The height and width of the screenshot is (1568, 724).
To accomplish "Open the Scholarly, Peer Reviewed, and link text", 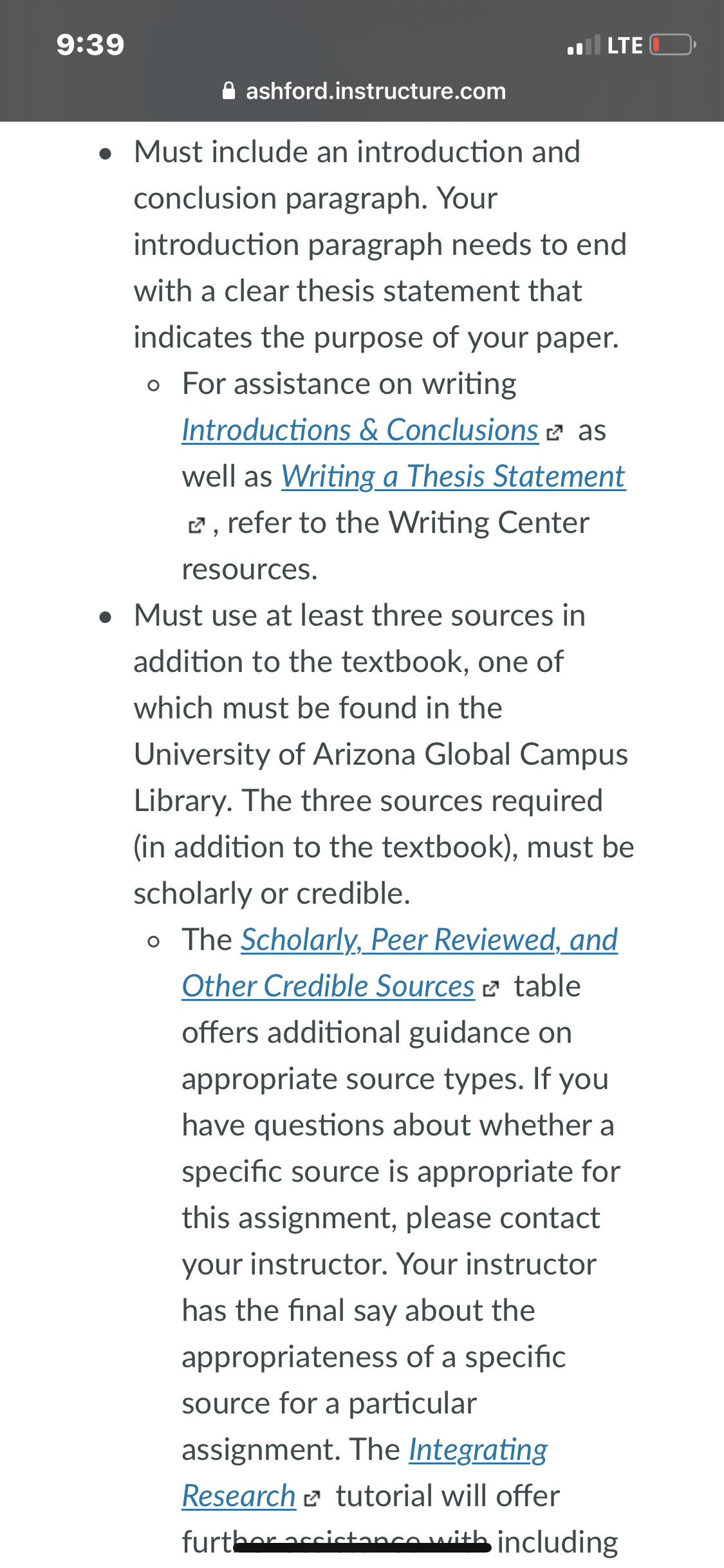I will [429, 940].
